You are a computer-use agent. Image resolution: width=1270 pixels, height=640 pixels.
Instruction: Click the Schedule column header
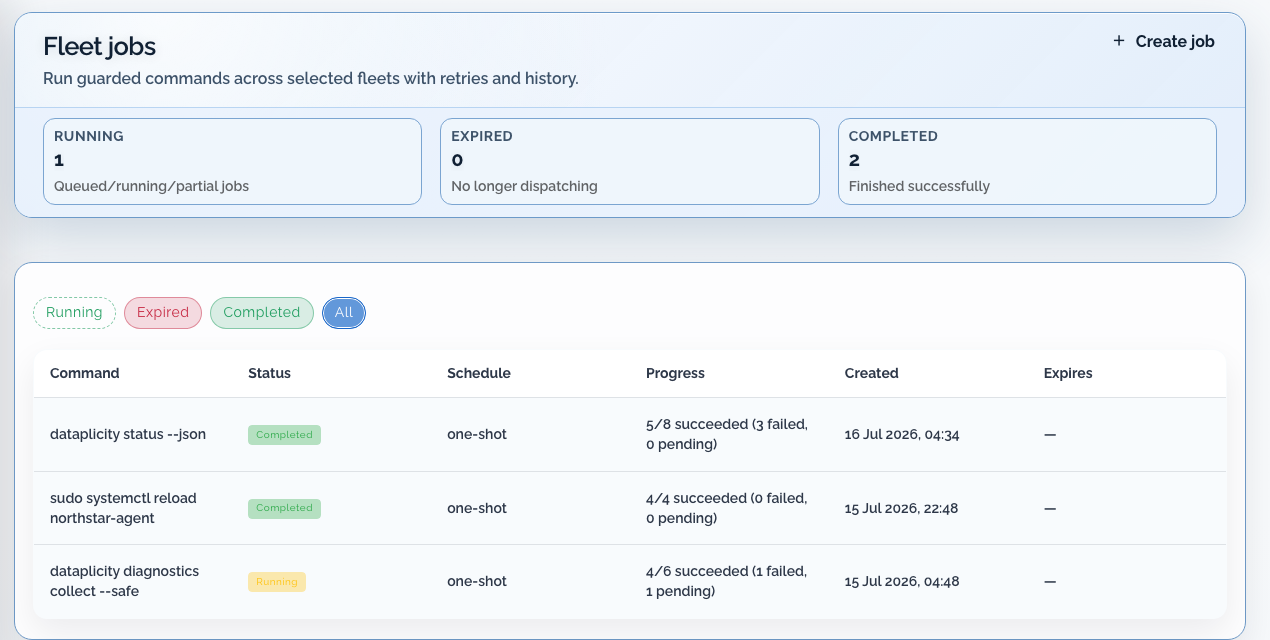[479, 373]
